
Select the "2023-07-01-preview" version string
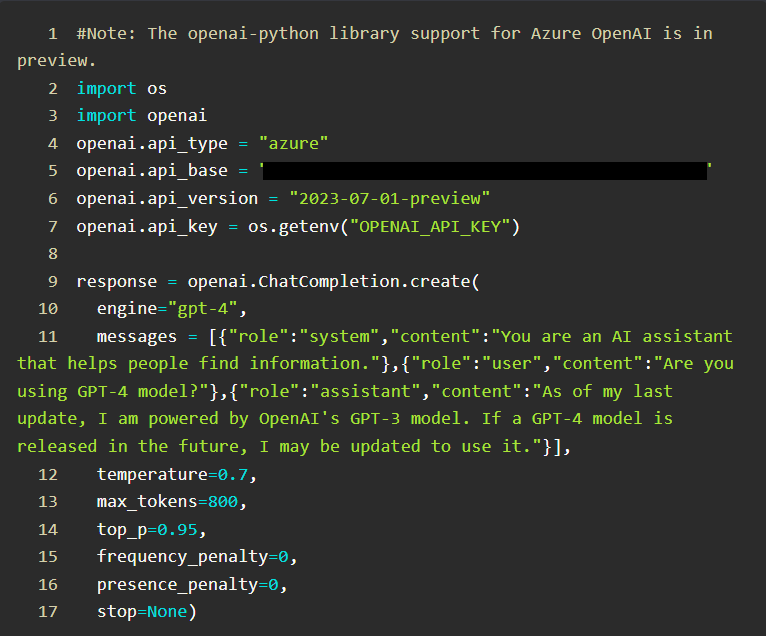(x=389, y=199)
